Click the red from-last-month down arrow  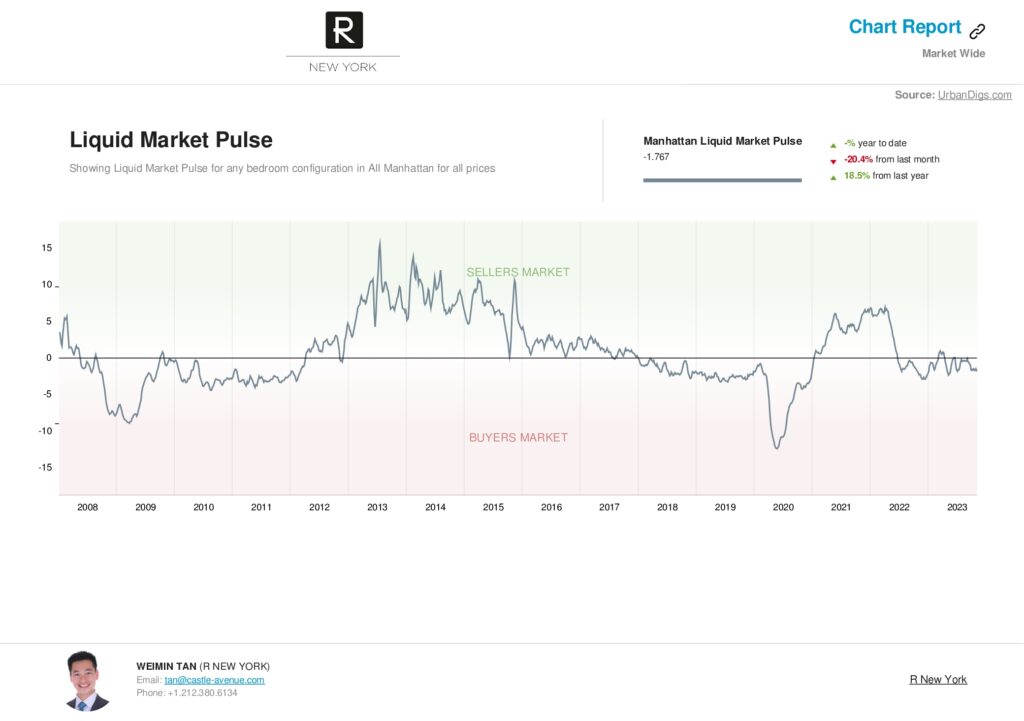[x=833, y=161]
